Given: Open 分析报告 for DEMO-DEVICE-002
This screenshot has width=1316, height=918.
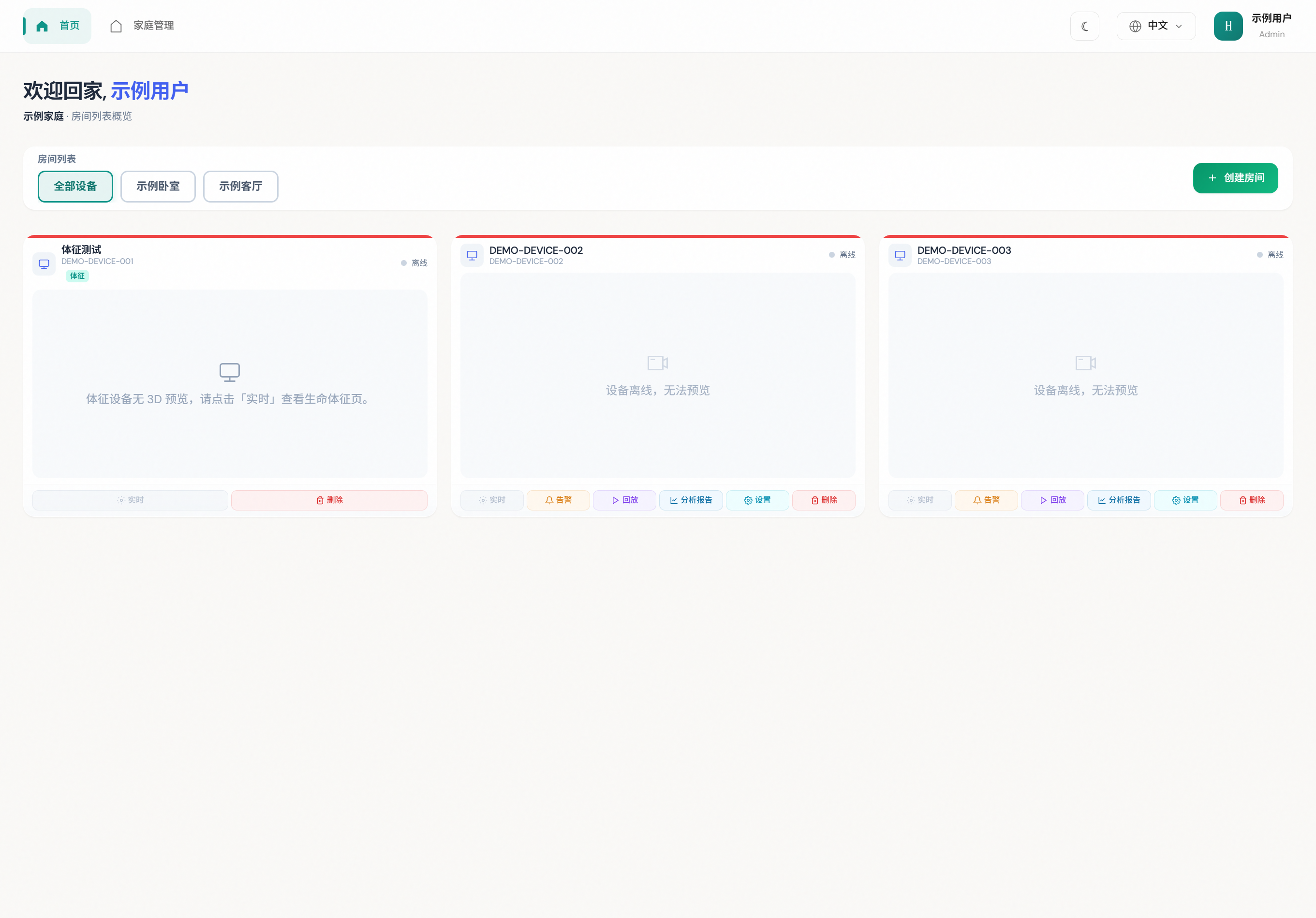Looking at the screenshot, I should 691,500.
